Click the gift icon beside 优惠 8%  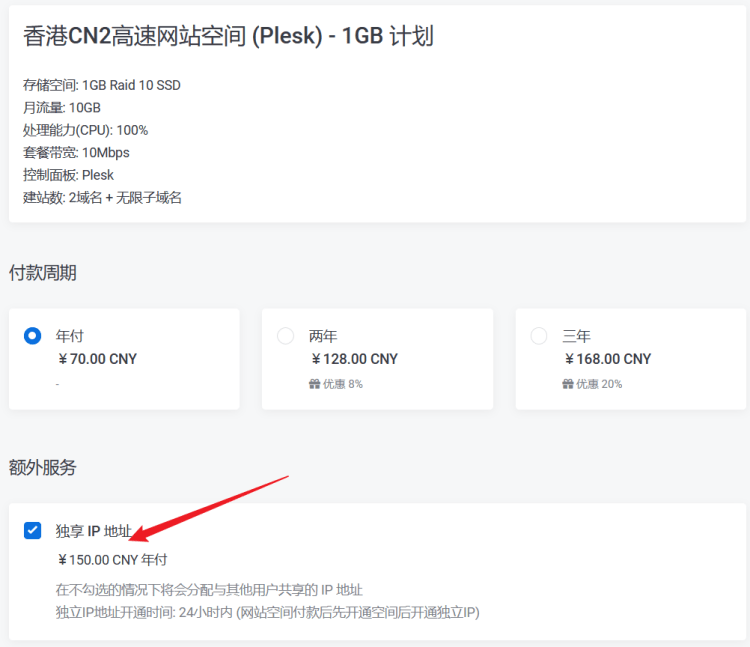(314, 384)
